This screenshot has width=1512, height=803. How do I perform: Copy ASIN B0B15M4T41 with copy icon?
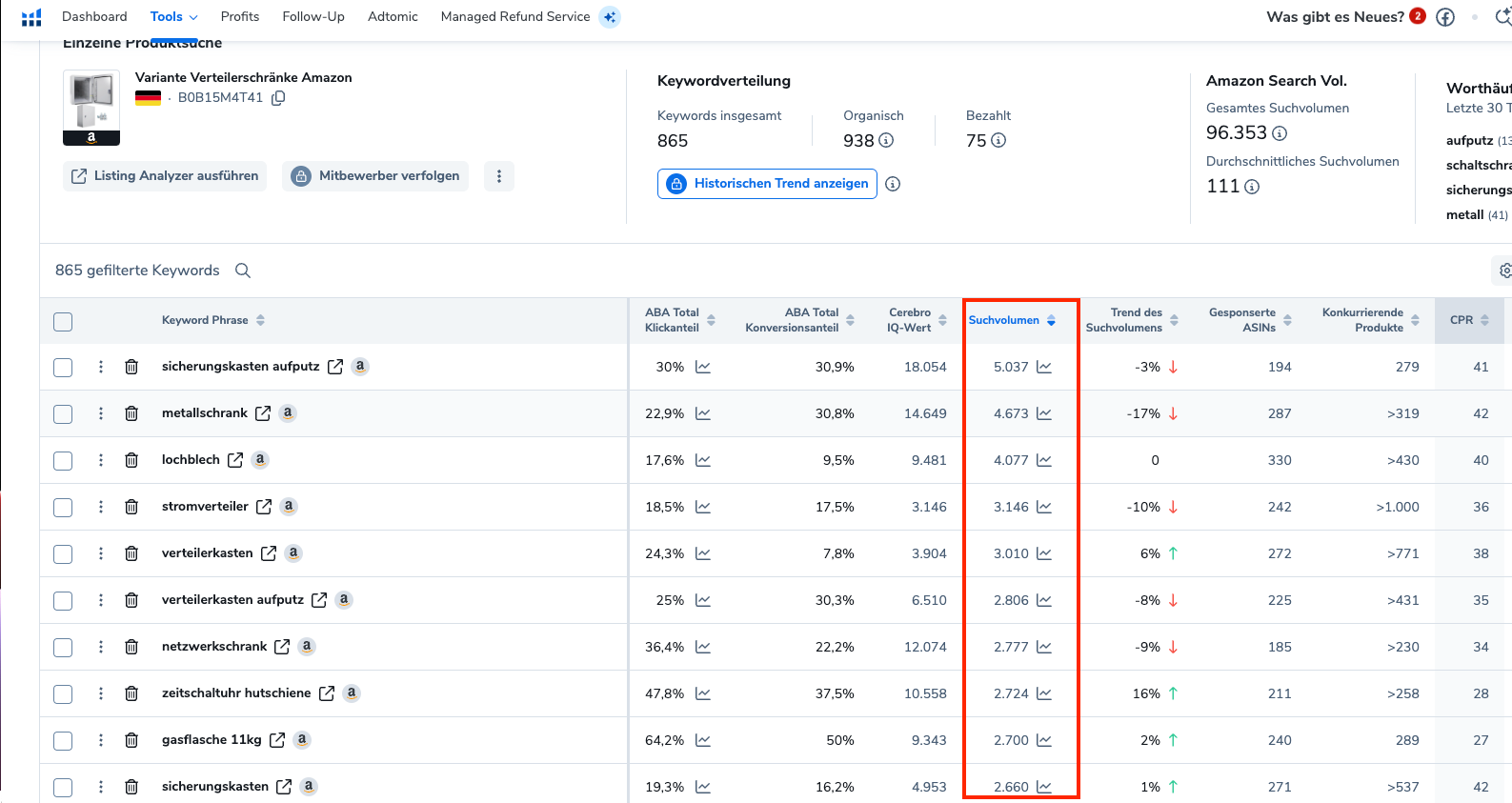[x=278, y=98]
